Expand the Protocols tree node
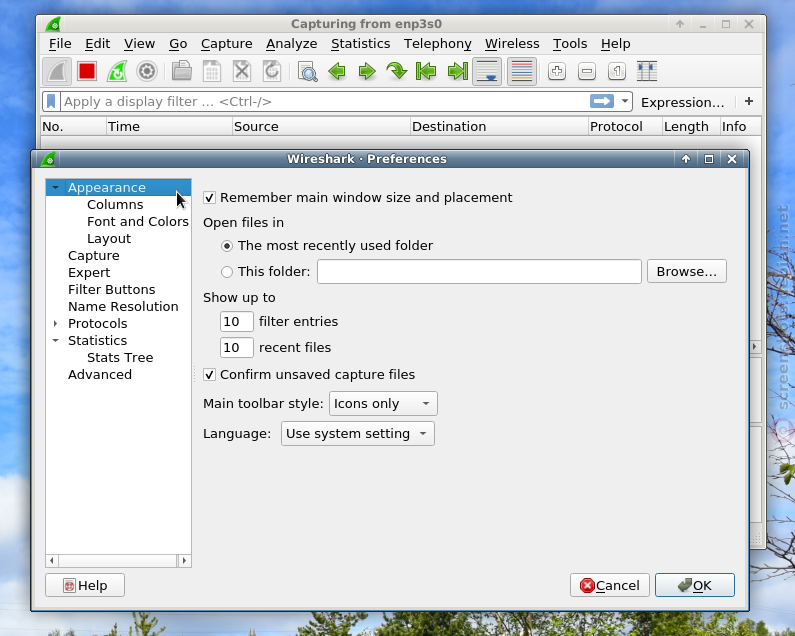Screen dimensions: 795x636 pyautogui.click(x=55, y=324)
